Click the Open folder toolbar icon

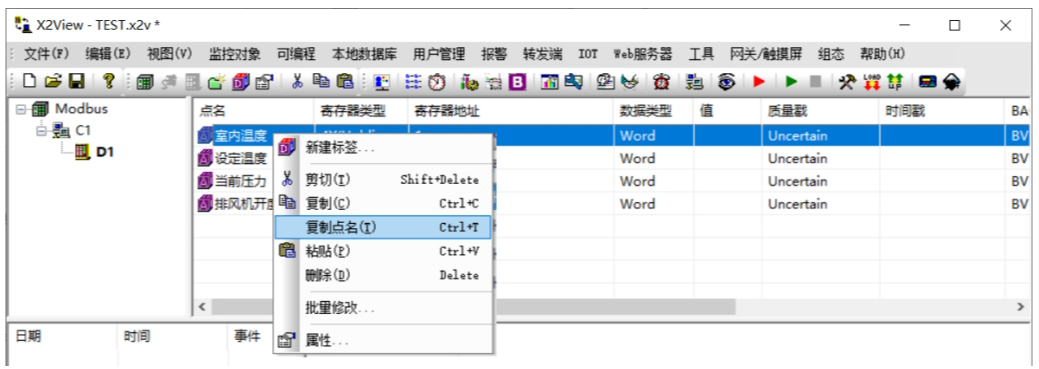click(53, 81)
